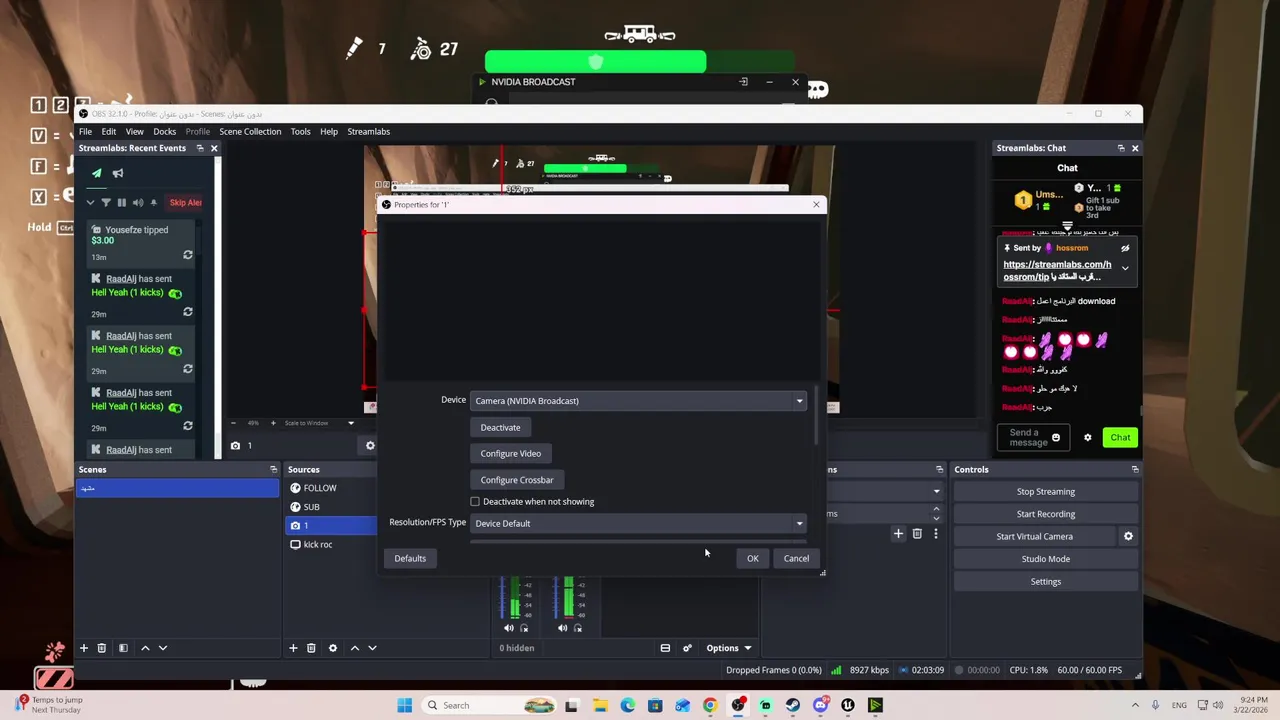This screenshot has height=720, width=1280.
Task: Toggle mixer layout icon near Options
Action: (665, 648)
